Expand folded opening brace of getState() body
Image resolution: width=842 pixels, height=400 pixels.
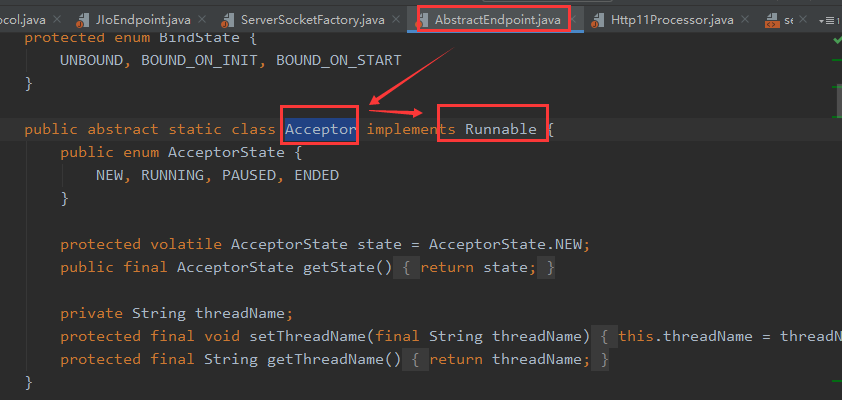point(407,267)
